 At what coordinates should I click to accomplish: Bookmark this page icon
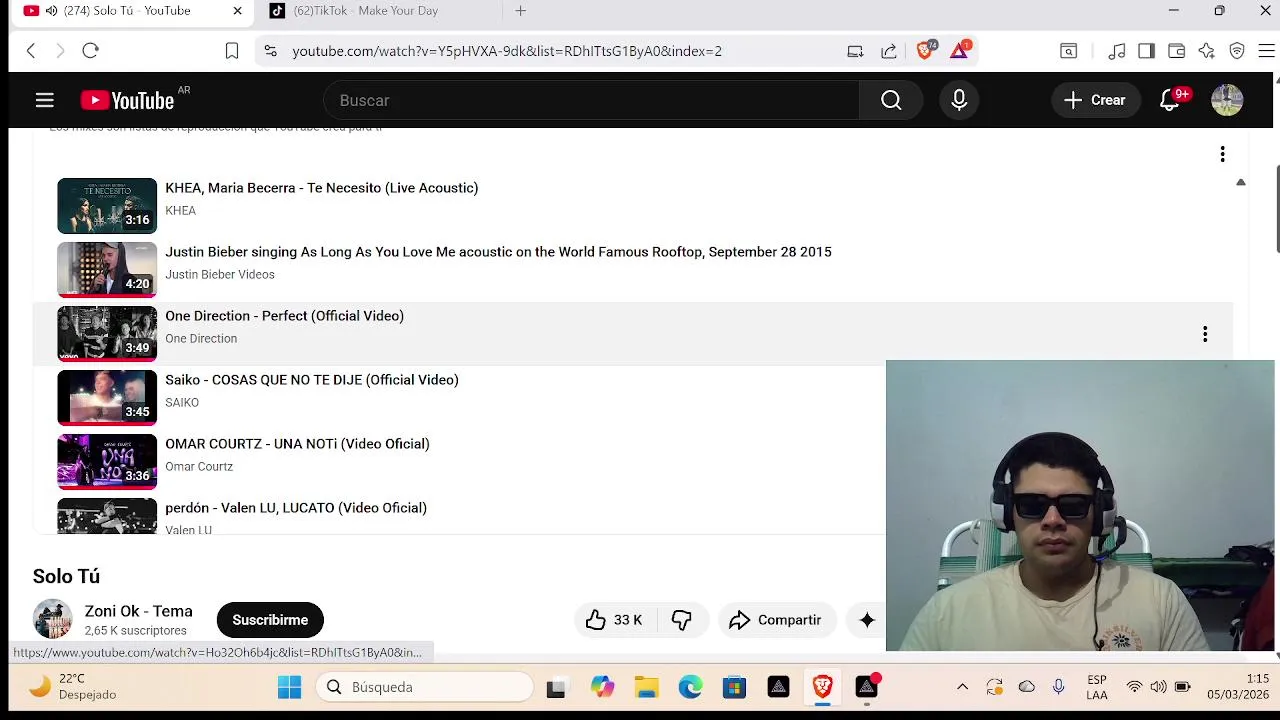[x=232, y=51]
